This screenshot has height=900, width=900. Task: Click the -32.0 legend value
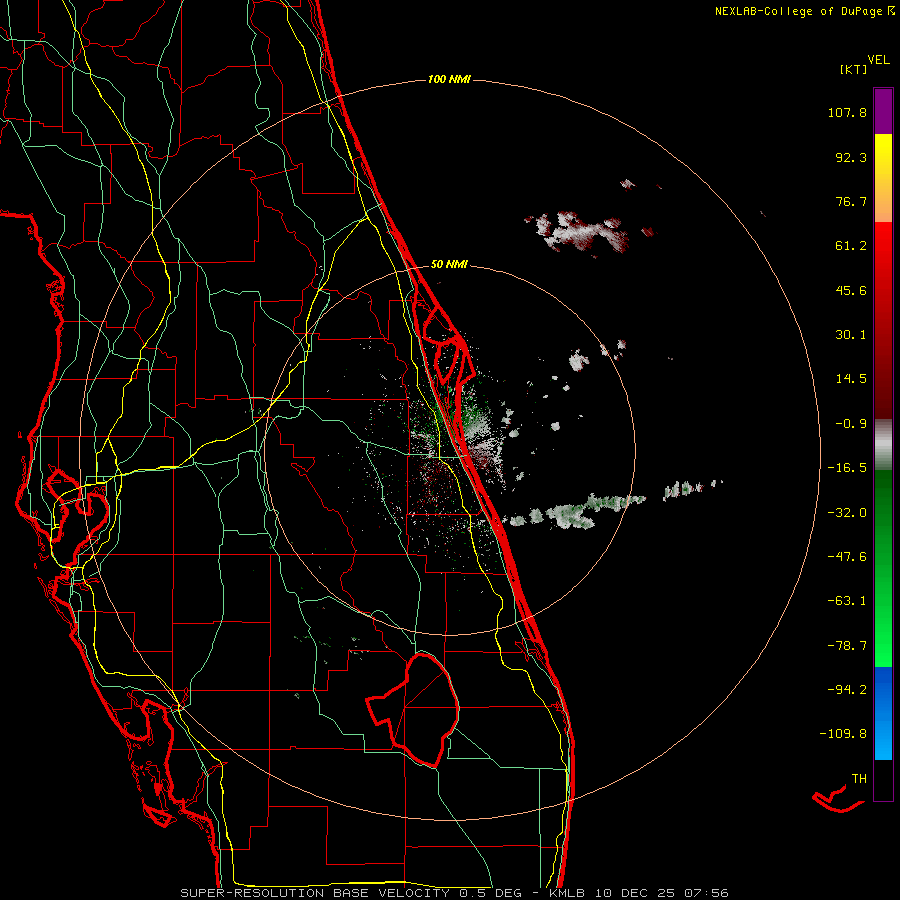[x=847, y=513]
